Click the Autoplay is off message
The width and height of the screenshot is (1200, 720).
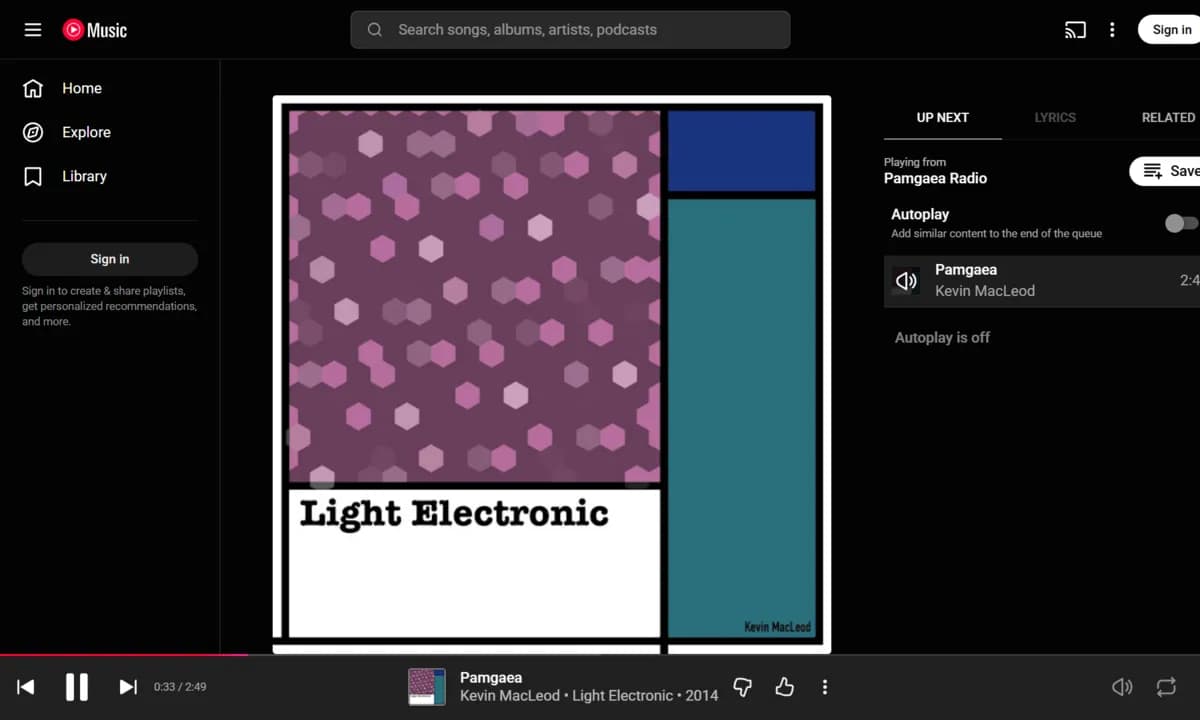(x=942, y=338)
